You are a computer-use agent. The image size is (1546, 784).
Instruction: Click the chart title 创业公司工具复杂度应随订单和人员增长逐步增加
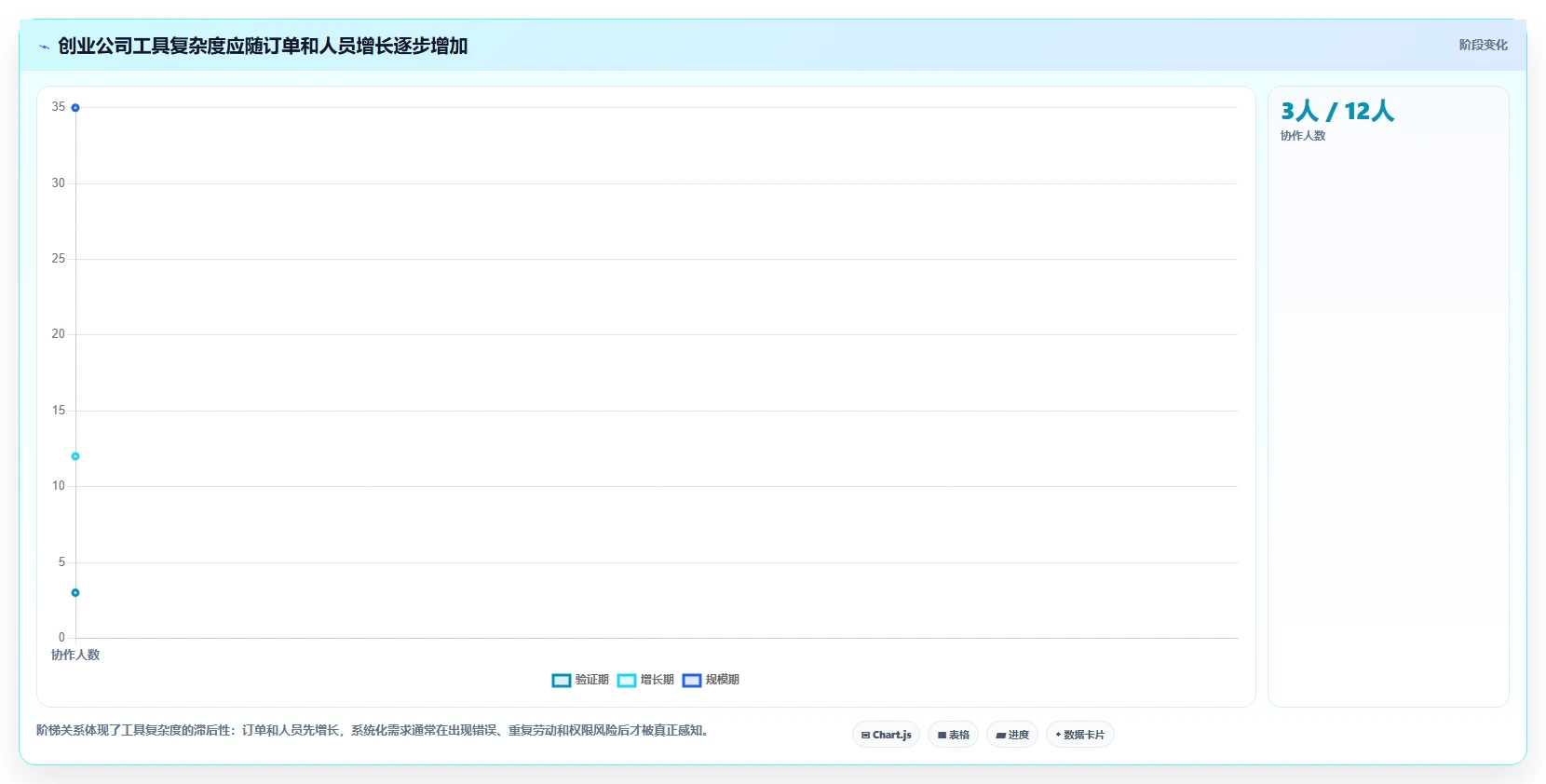click(x=263, y=46)
